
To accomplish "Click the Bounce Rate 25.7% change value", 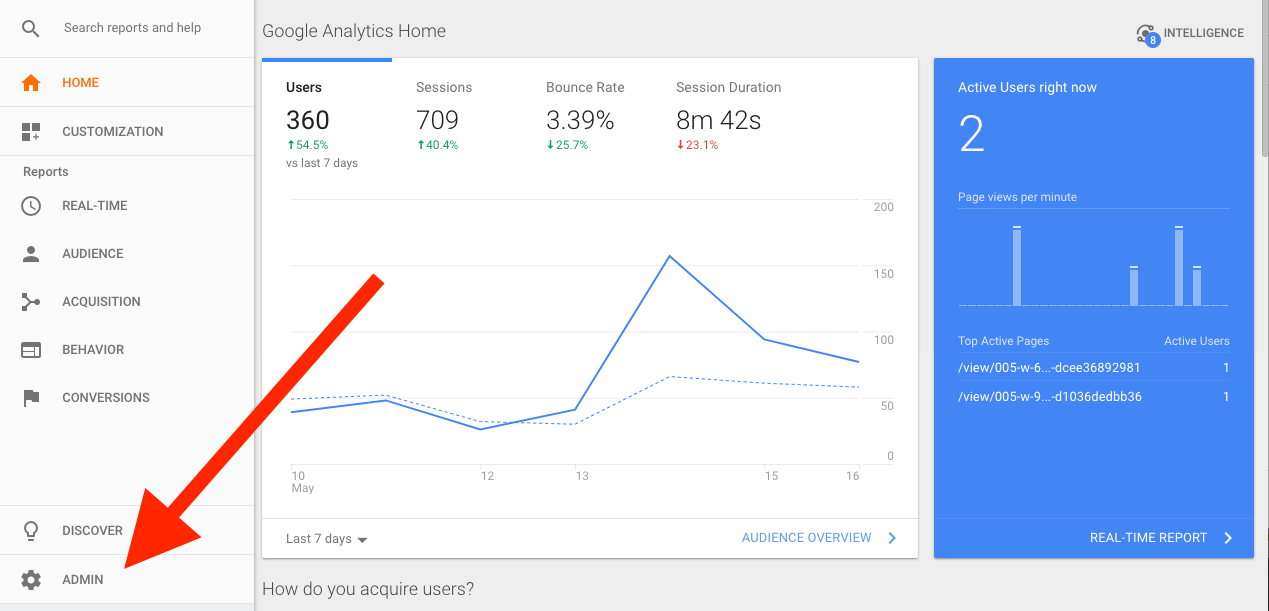I will 567,145.
